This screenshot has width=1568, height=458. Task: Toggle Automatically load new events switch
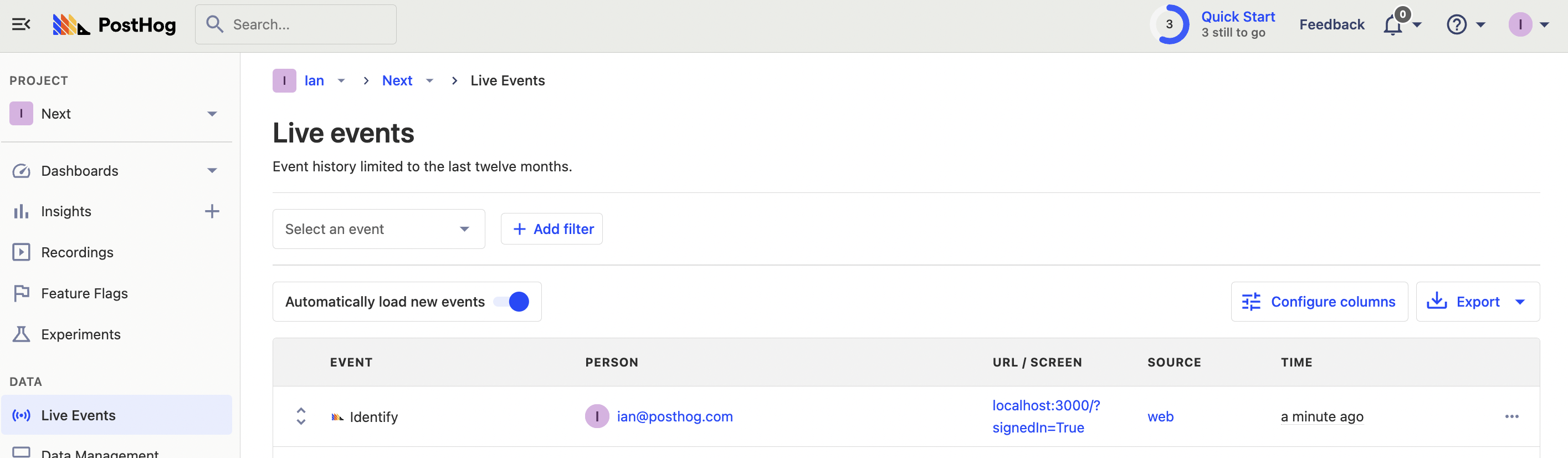tap(512, 302)
